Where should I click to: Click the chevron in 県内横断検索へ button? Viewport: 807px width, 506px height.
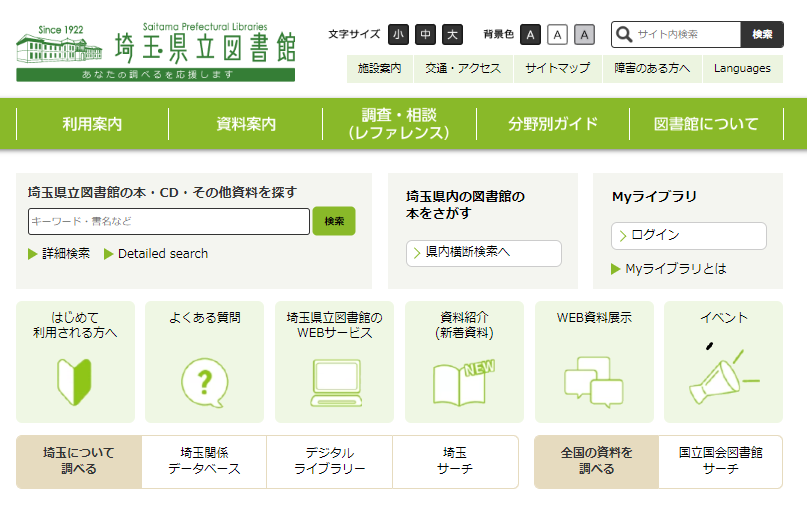coord(417,253)
